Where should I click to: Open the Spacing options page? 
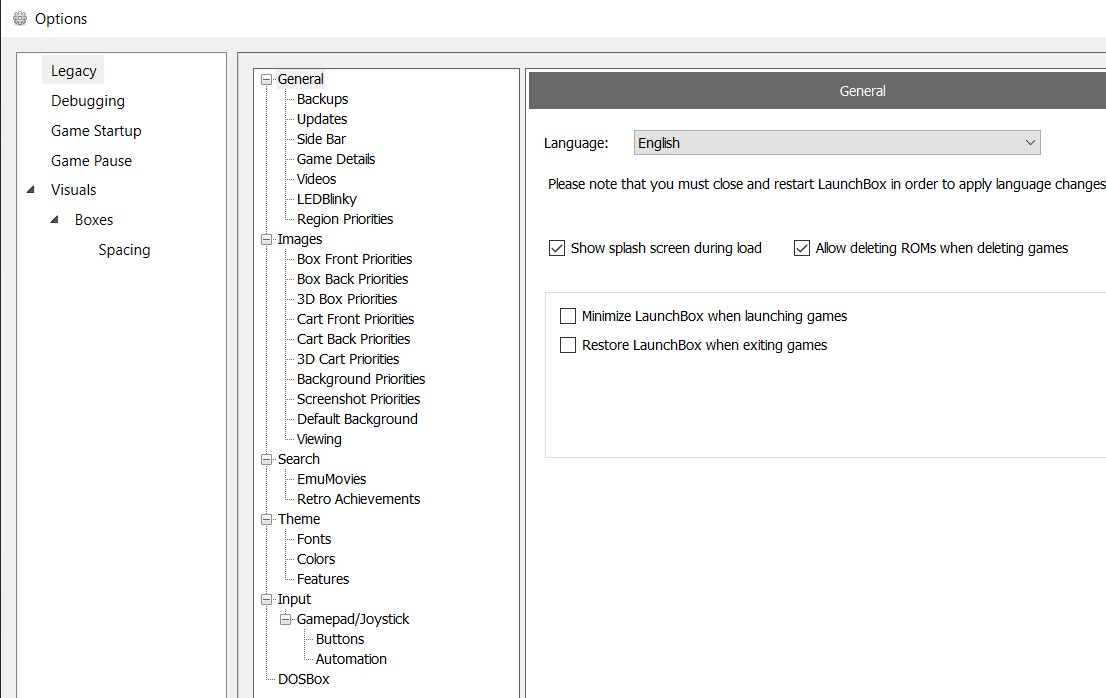[x=124, y=250]
